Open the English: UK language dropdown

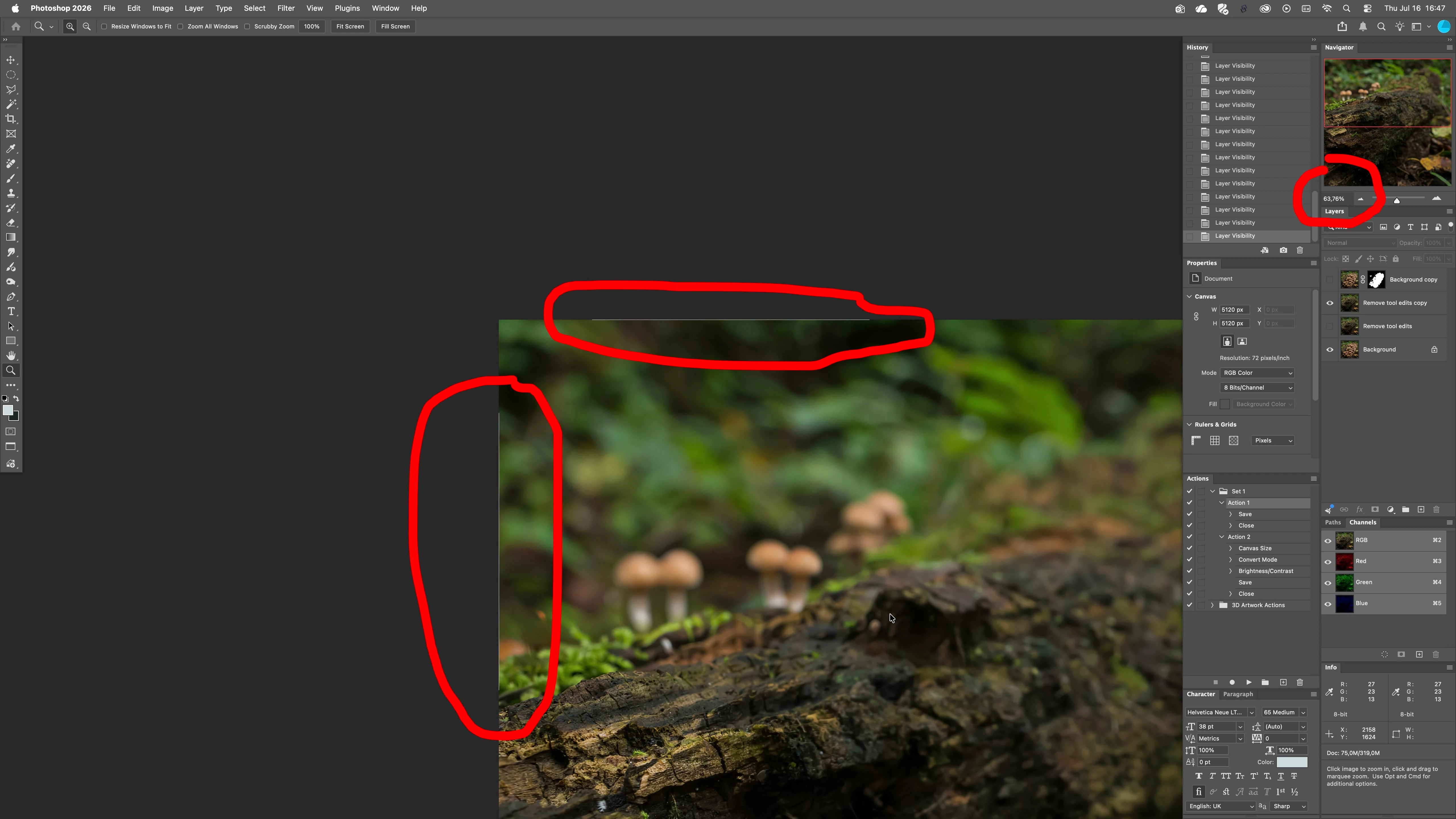coord(1220,806)
